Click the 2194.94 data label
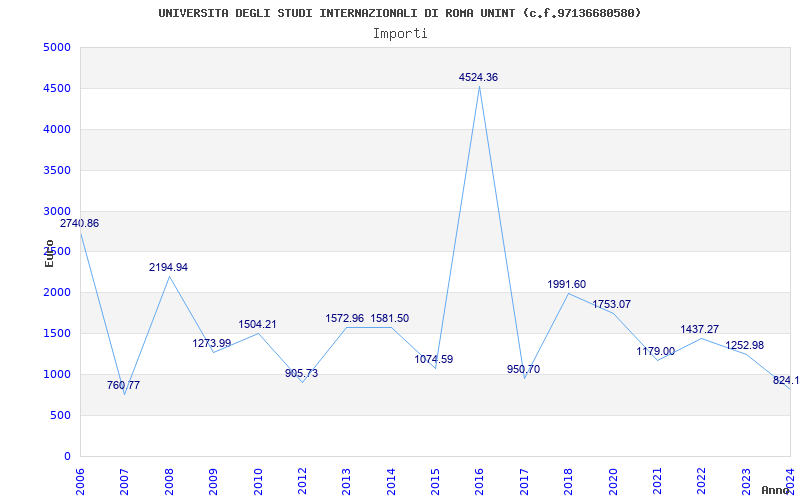 [168, 267]
